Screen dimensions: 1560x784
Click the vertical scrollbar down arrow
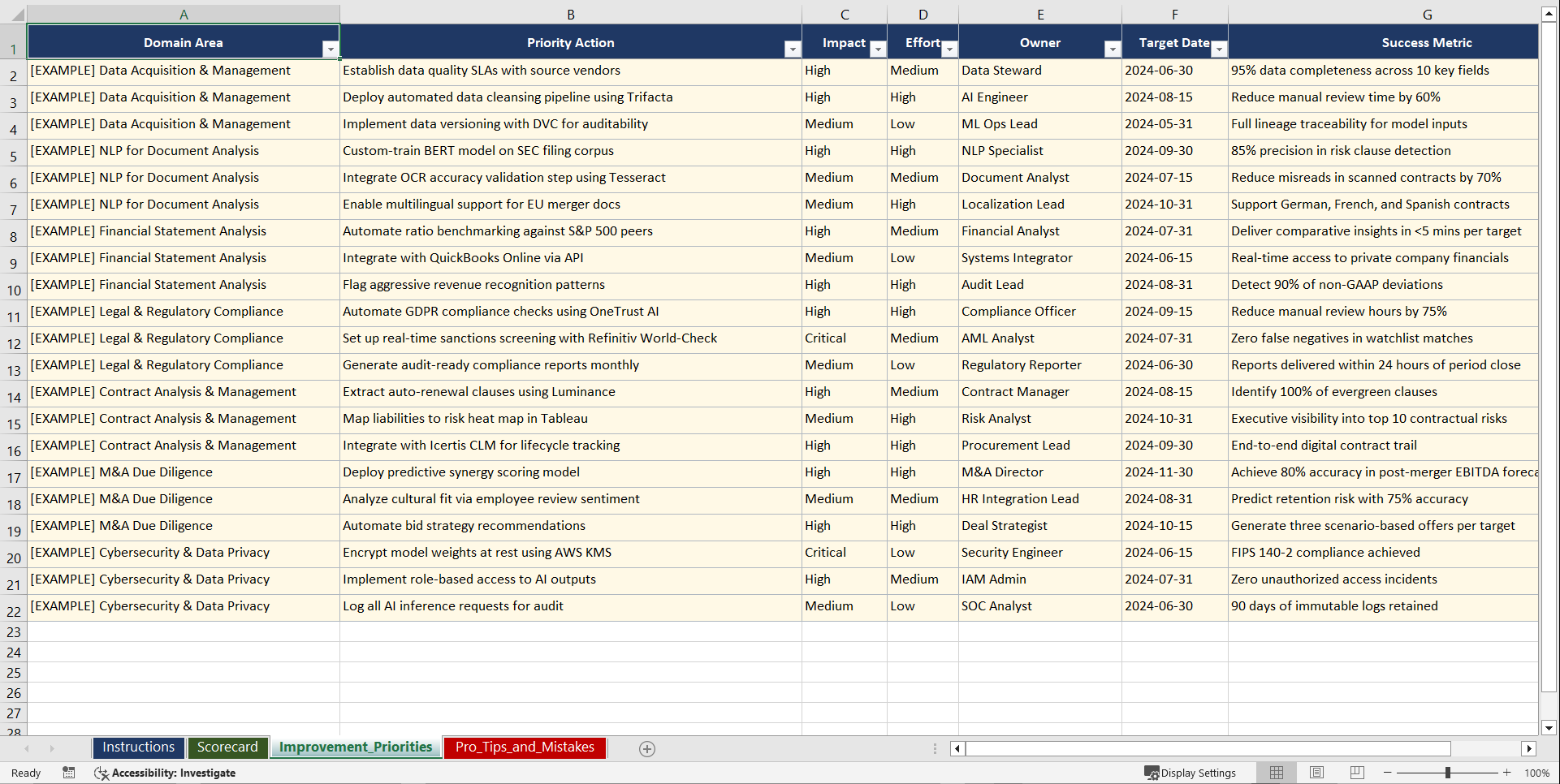(1547, 728)
